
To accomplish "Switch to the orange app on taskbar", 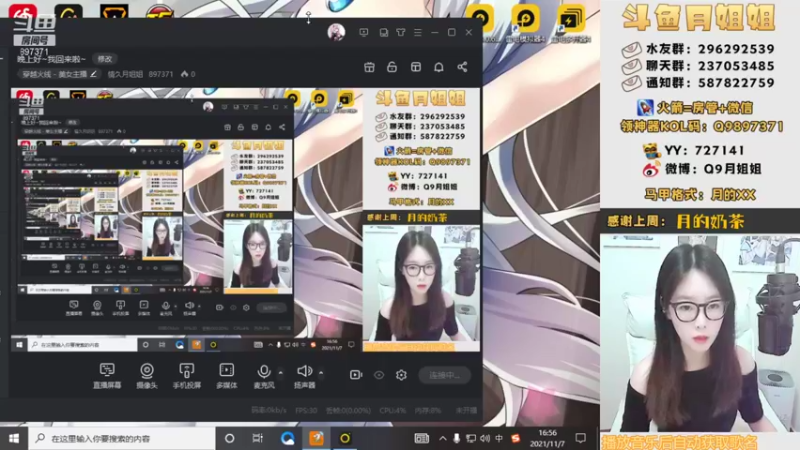I will [x=316, y=438].
